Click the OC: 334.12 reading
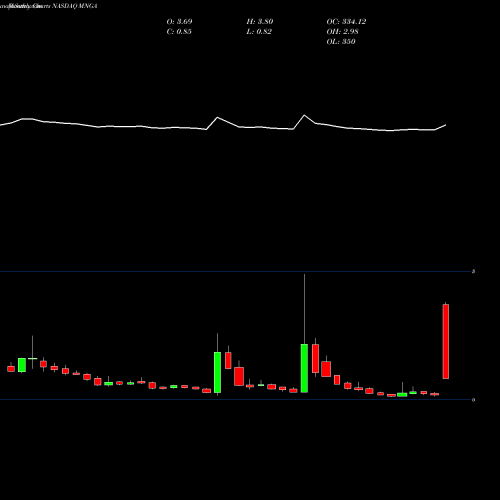Screen dimensions: 500x500 tap(346, 21)
